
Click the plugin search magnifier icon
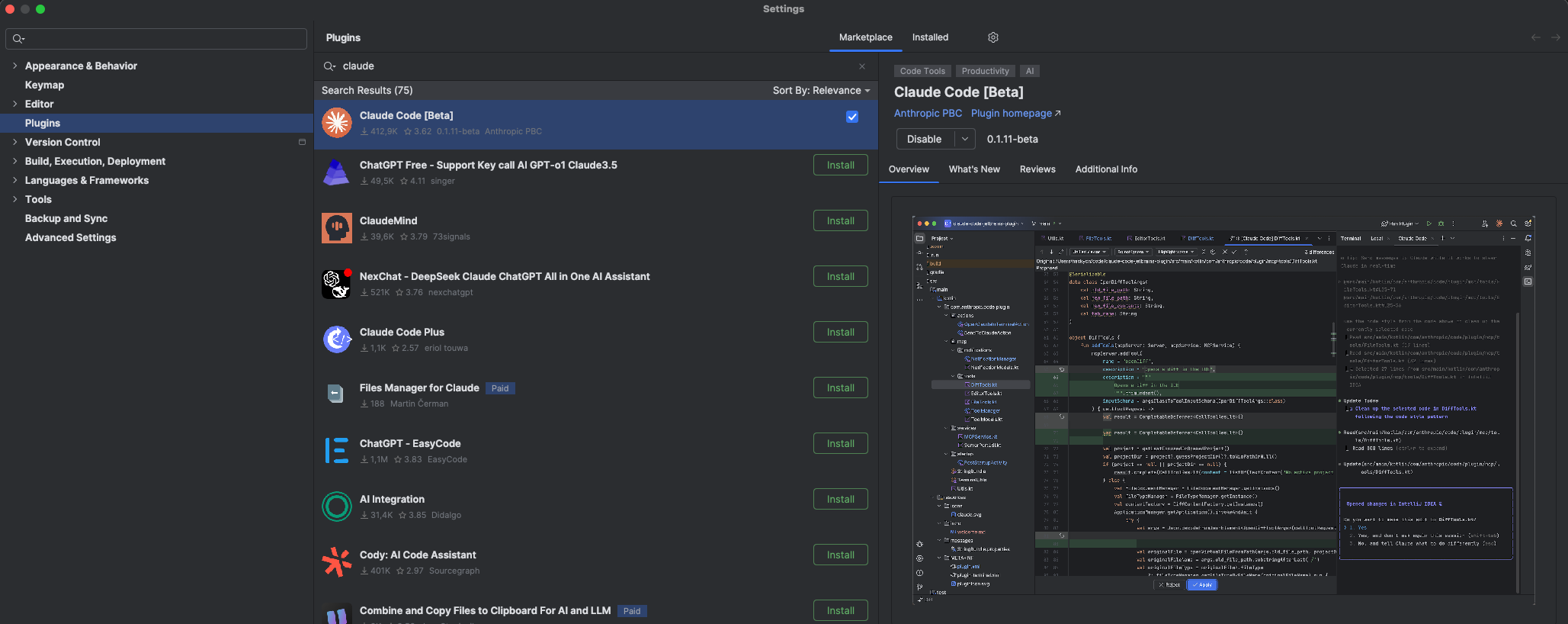pyautogui.click(x=329, y=66)
